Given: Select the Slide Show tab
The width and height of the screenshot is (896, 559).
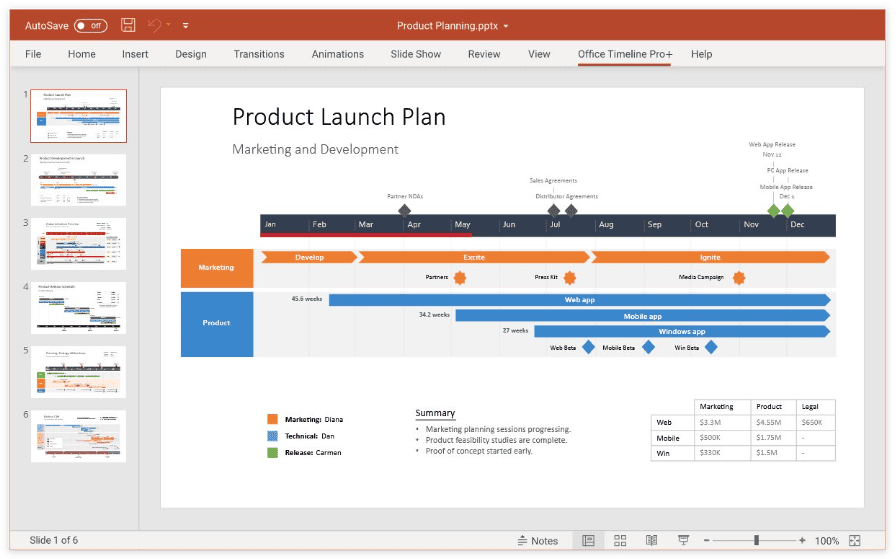Looking at the screenshot, I should 415,54.
